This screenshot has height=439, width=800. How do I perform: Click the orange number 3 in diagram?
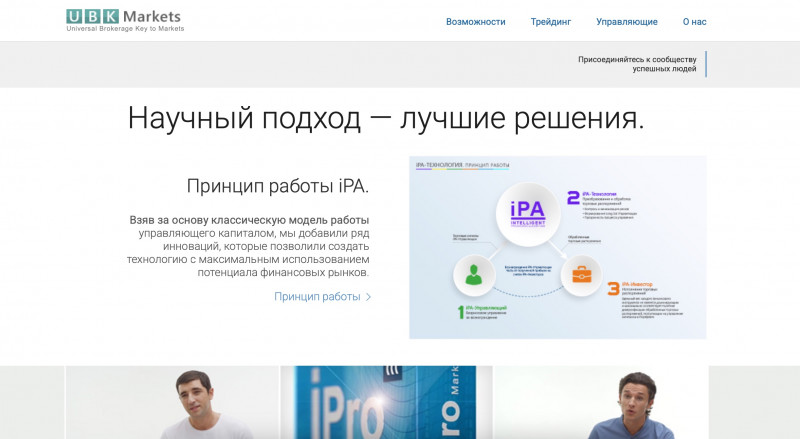tap(614, 288)
